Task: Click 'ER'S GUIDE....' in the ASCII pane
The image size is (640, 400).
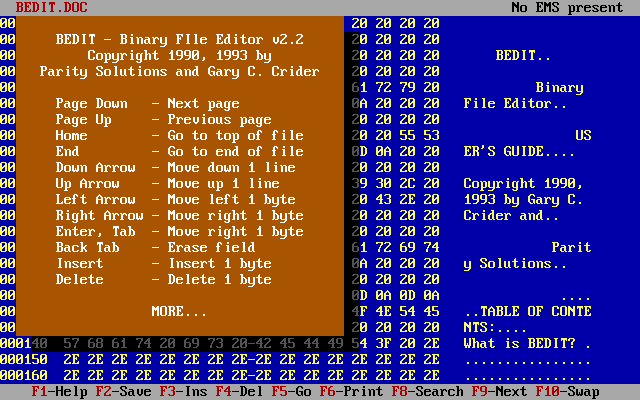Action: pos(520,151)
